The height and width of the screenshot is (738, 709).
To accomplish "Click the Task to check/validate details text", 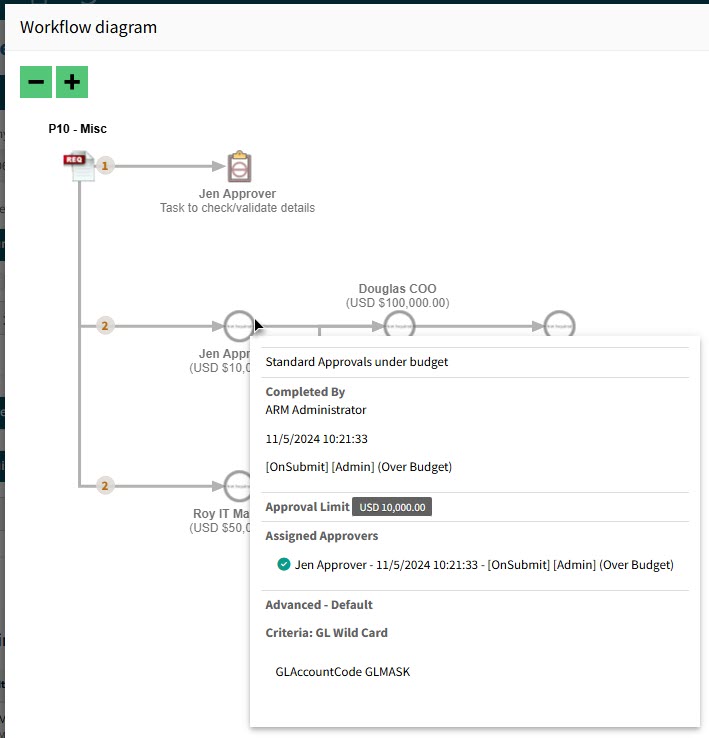I will [237, 208].
